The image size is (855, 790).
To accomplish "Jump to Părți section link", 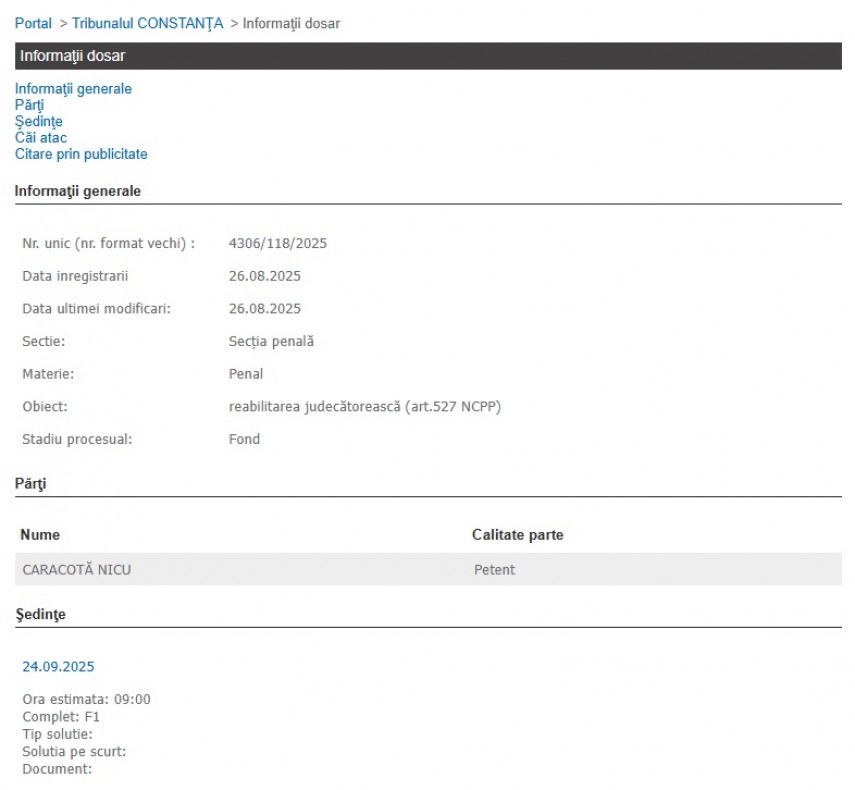I will pos(29,105).
